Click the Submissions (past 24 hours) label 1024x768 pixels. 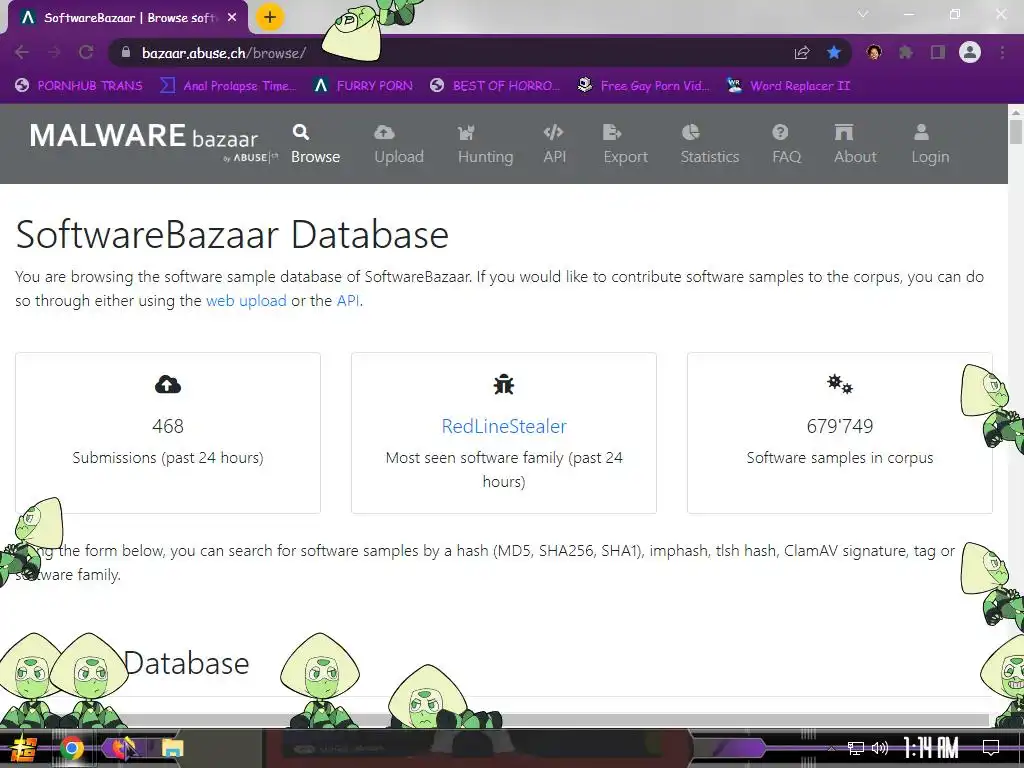[x=168, y=458]
